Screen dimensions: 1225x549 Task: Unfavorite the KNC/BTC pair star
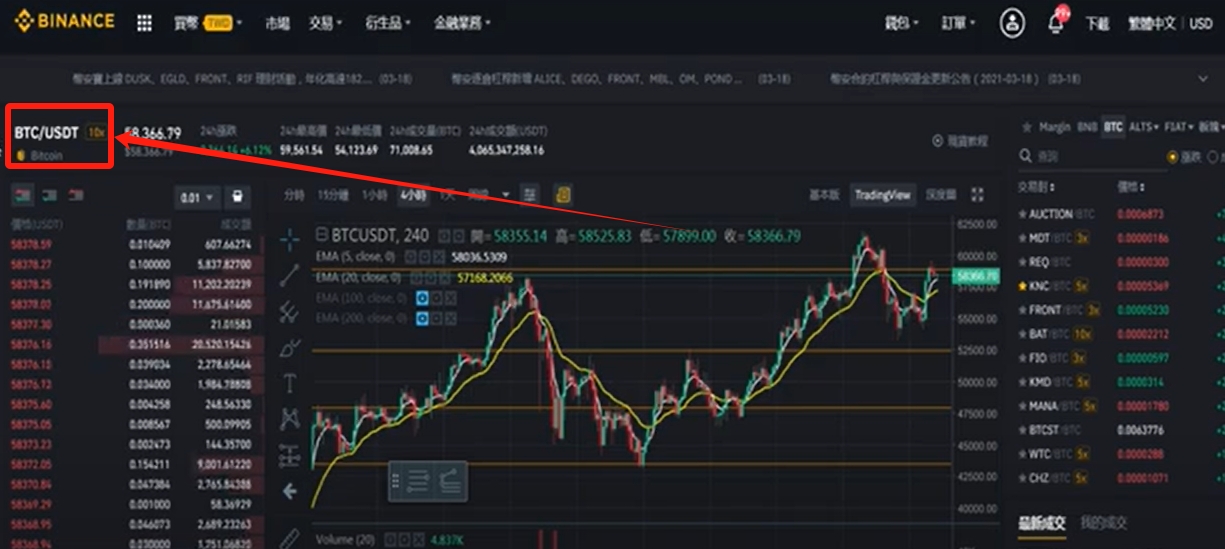pos(1022,286)
